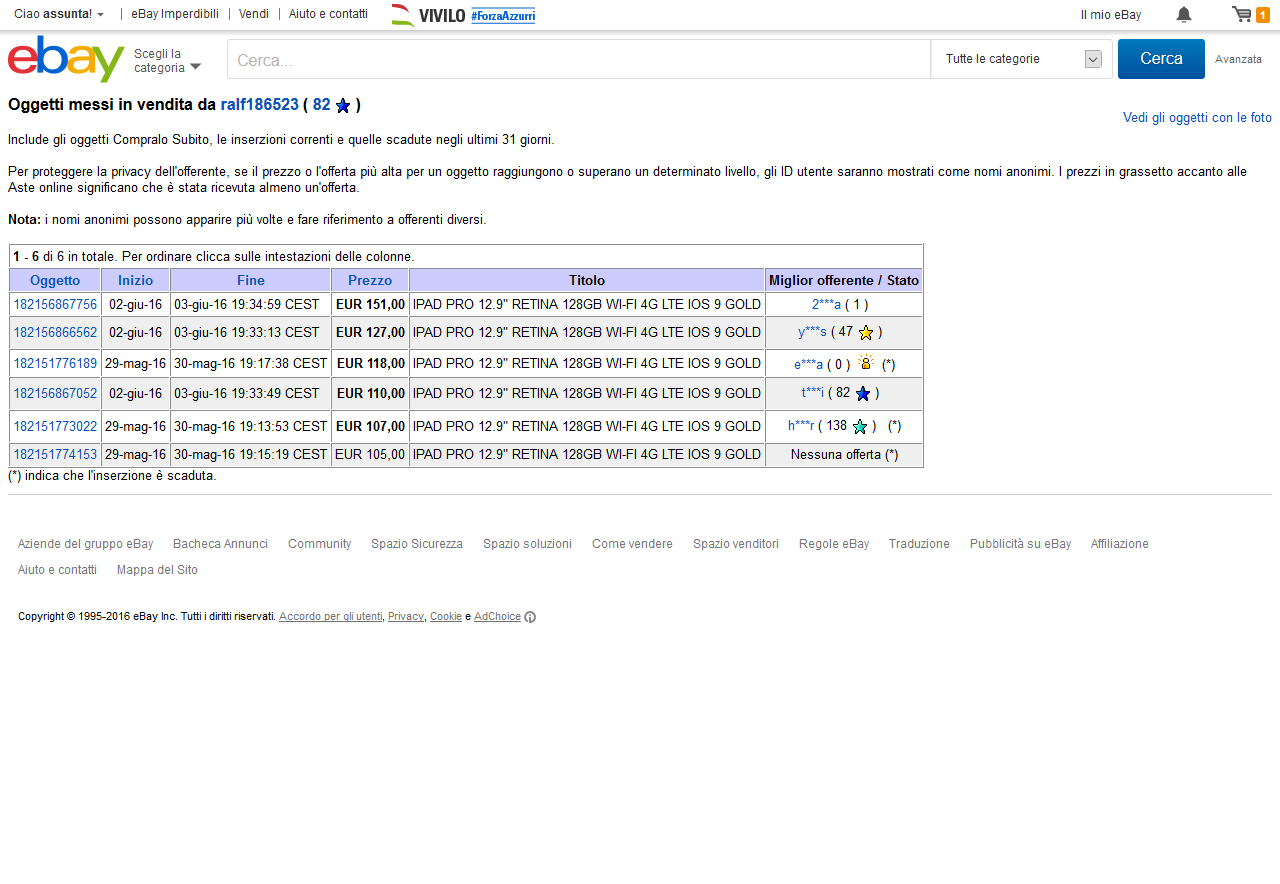The width and height of the screenshot is (1280, 884).
Task: Open bidder y***s profile
Action: [x=812, y=332]
